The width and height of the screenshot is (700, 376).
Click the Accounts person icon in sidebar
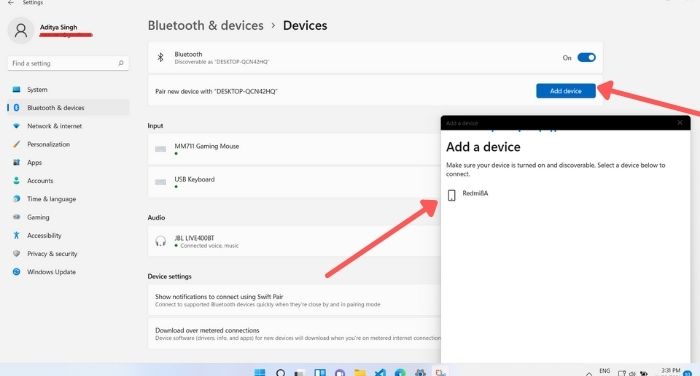pyautogui.click(x=17, y=181)
